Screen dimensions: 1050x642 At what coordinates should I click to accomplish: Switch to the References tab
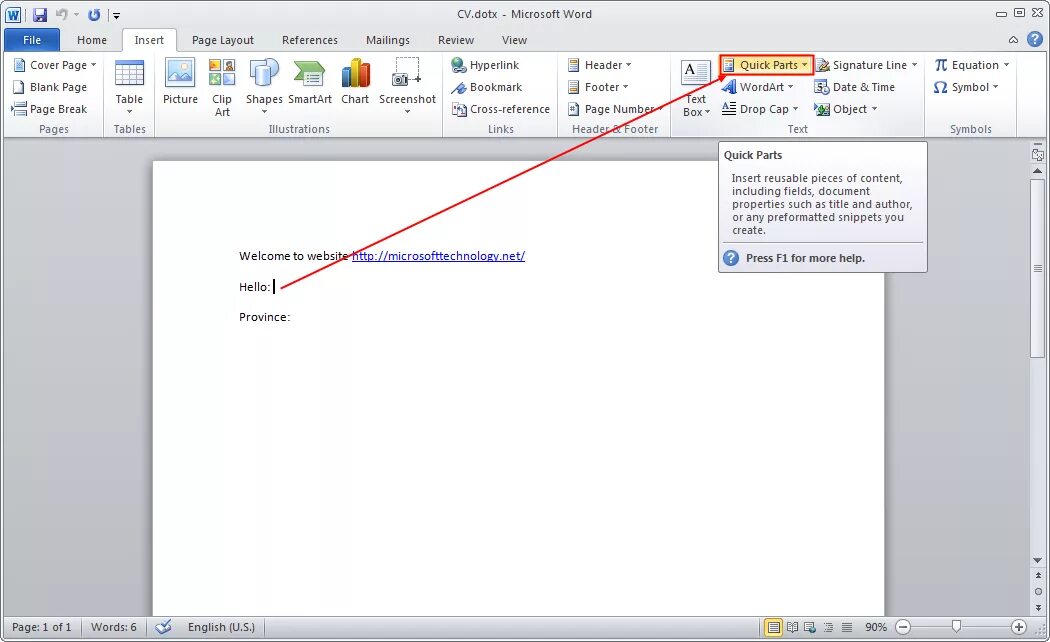pos(309,40)
